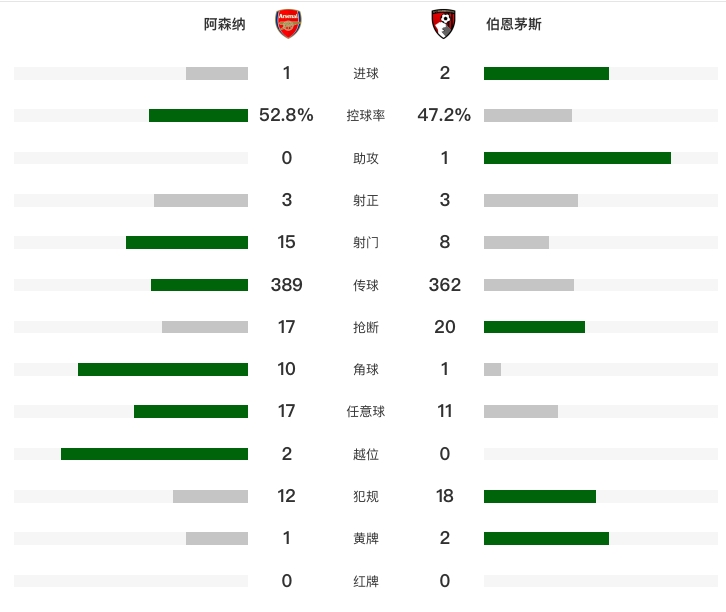The image size is (726, 612).
Task: Click Arsenal's green 越位 offside bar
Action: 154,454
